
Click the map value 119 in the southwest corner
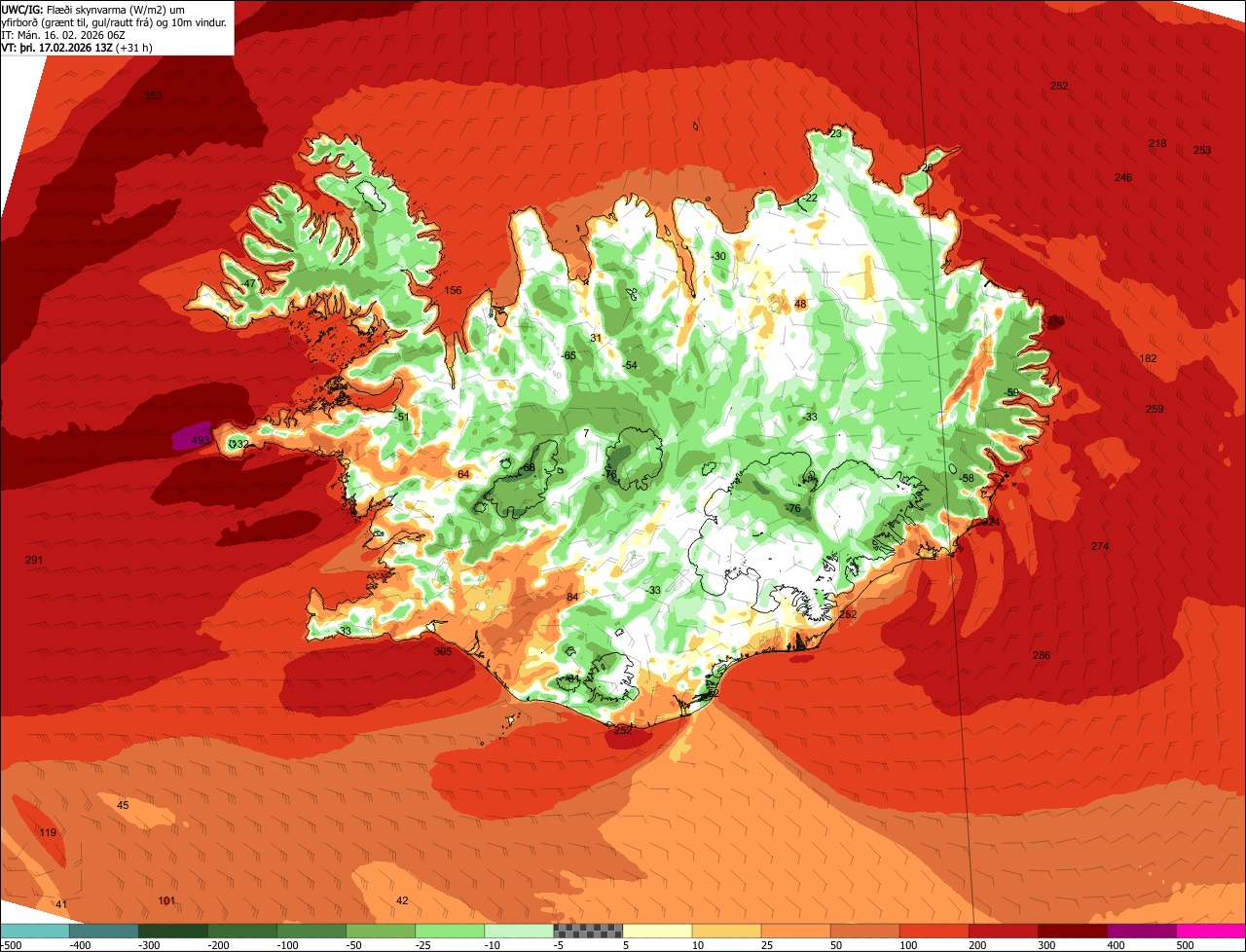(x=48, y=832)
